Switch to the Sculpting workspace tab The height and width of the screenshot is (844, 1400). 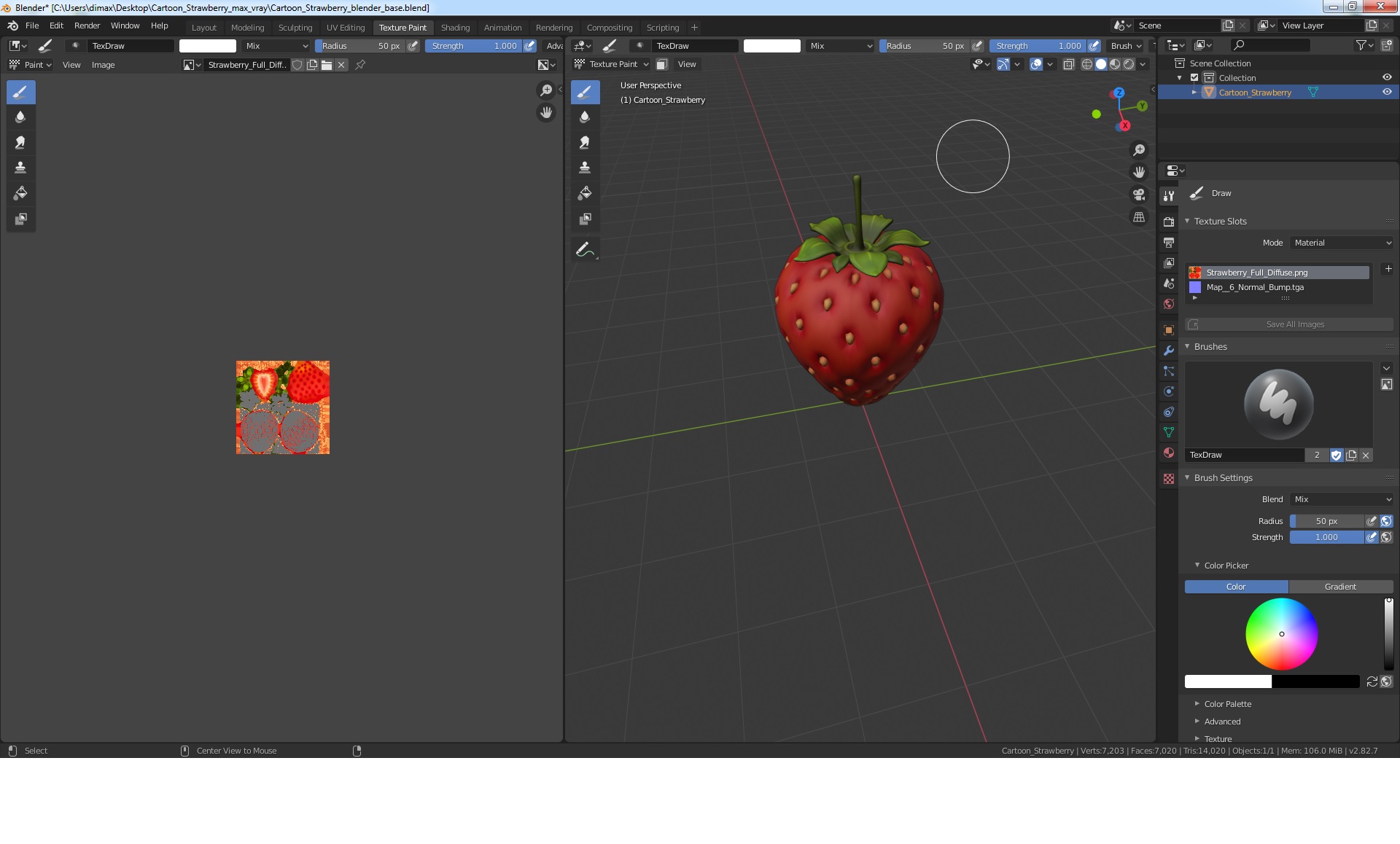tap(295, 28)
